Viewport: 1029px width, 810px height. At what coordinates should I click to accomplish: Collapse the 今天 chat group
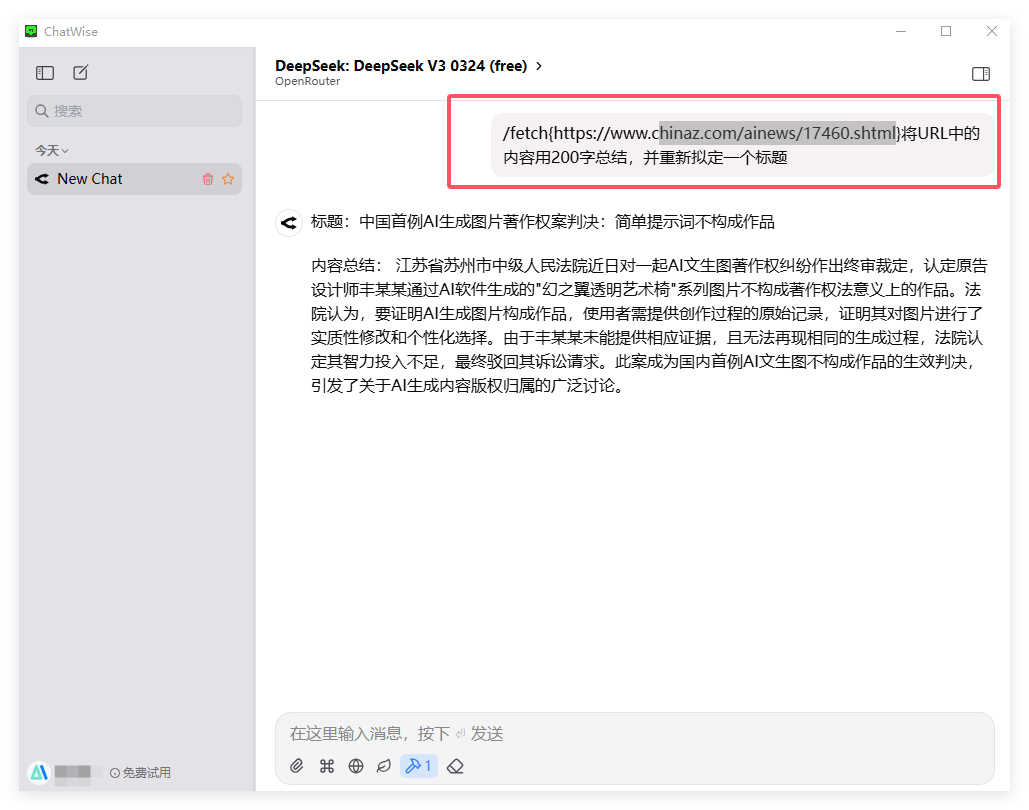click(52, 150)
